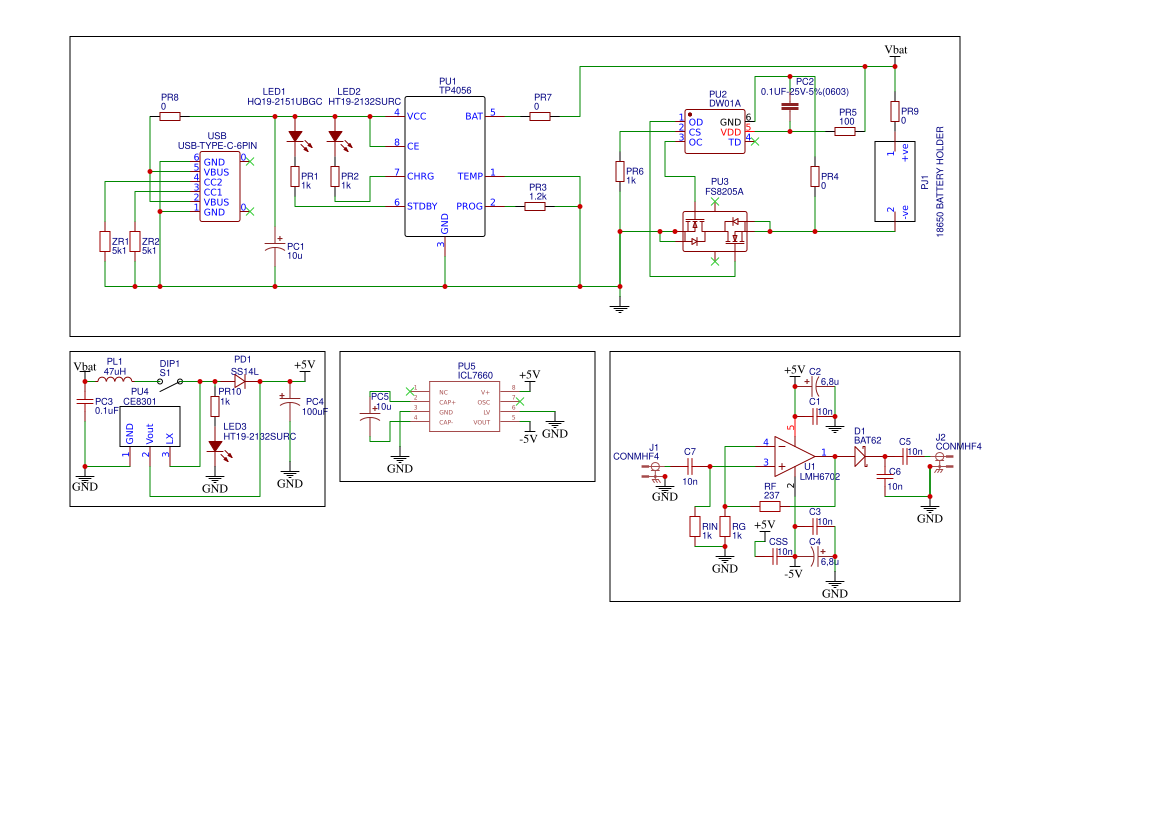This screenshot has height=827, width=1169.
Task: Click the LED1 diode symbol
Action: pos(295,136)
